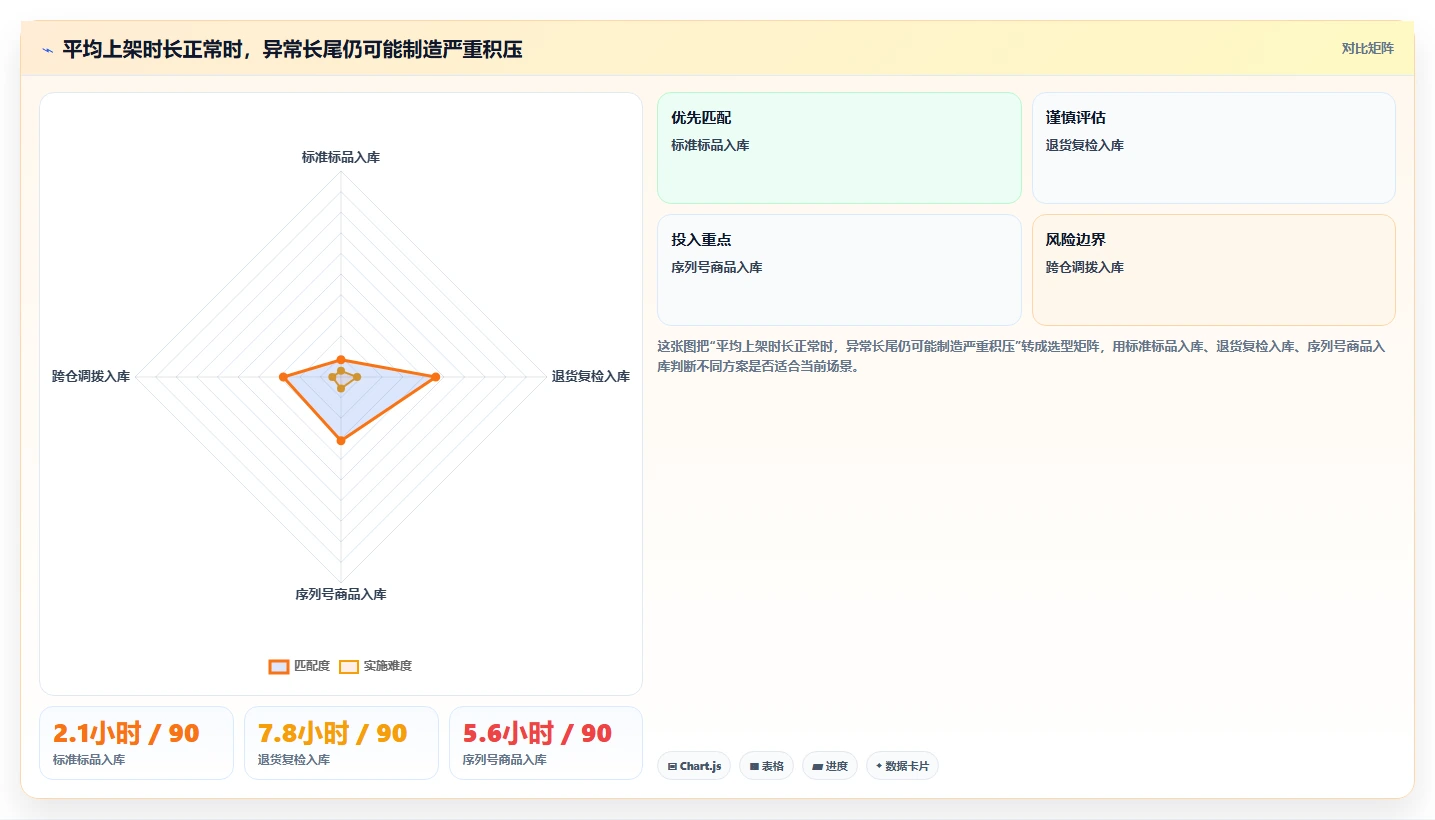Click the 跨仓调拨入库 radar axis label
This screenshot has width=1435, height=820.
(x=91, y=376)
